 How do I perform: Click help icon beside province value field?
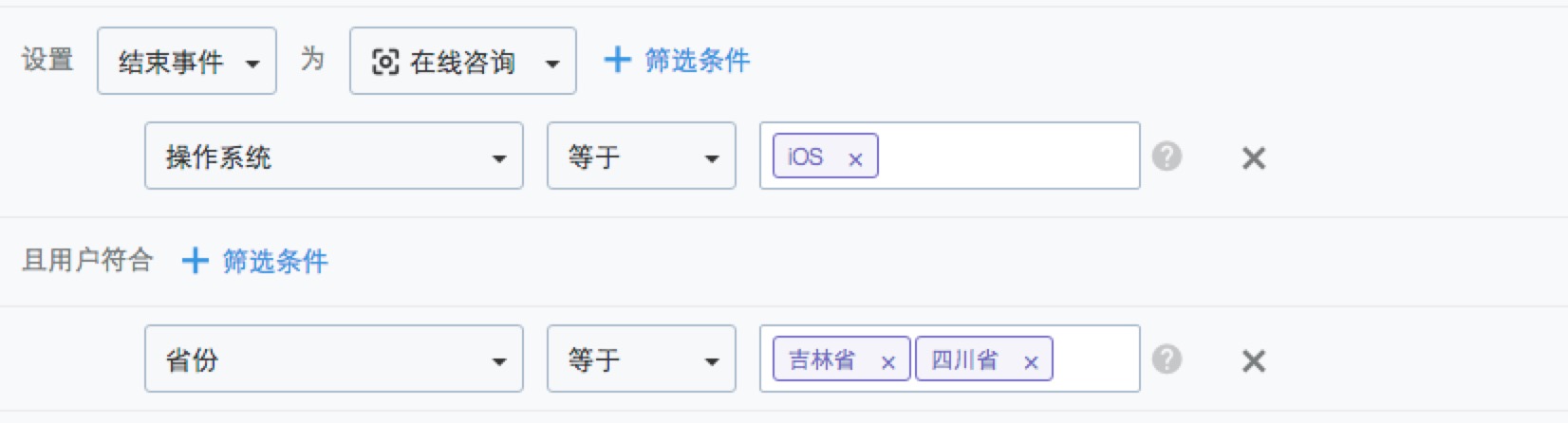click(x=1167, y=359)
